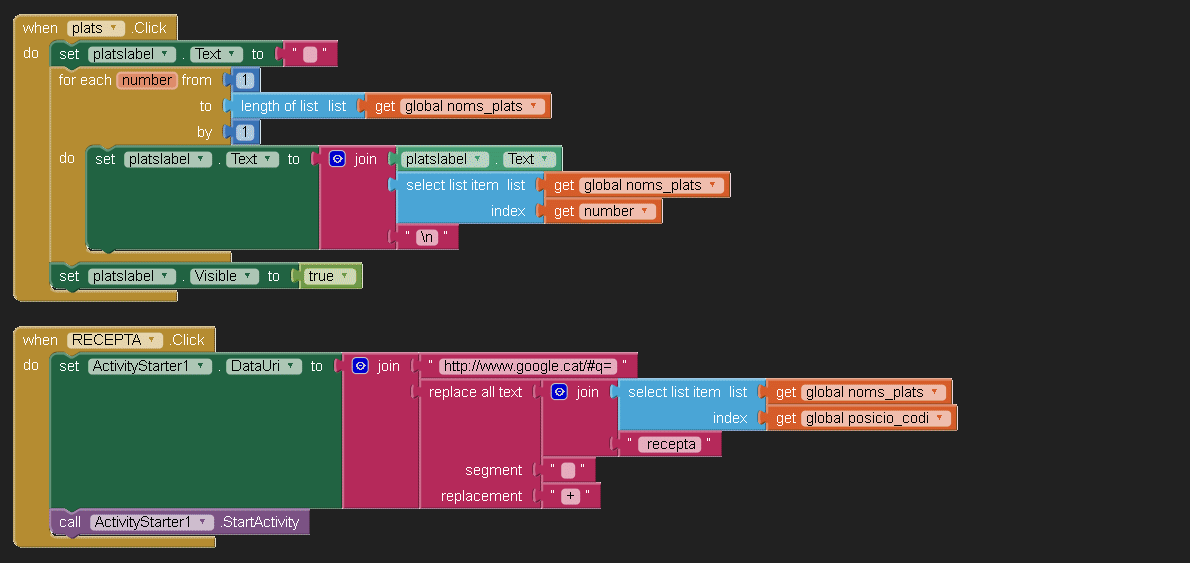Image resolution: width=1190 pixels, height=563 pixels.
Task: Select the 'replace all text' block
Action: click(x=475, y=392)
